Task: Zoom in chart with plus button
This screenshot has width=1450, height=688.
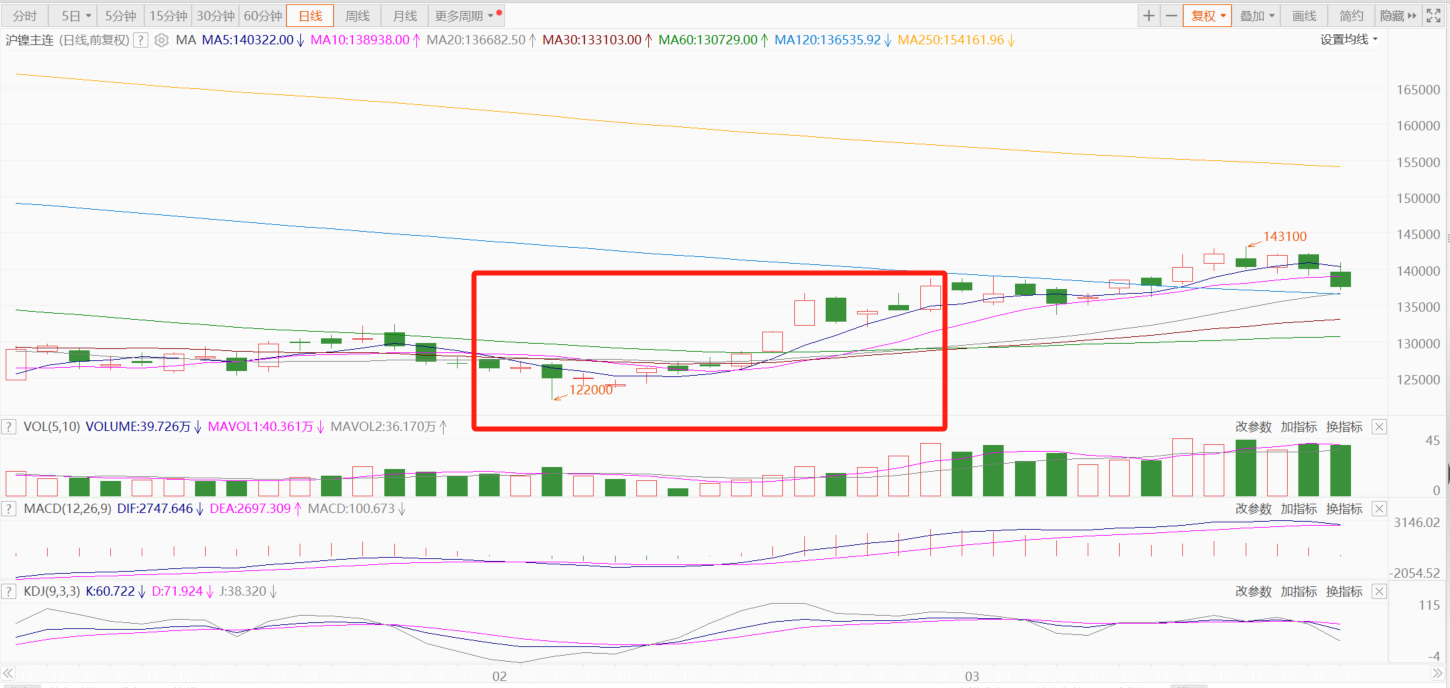Action: point(1149,16)
